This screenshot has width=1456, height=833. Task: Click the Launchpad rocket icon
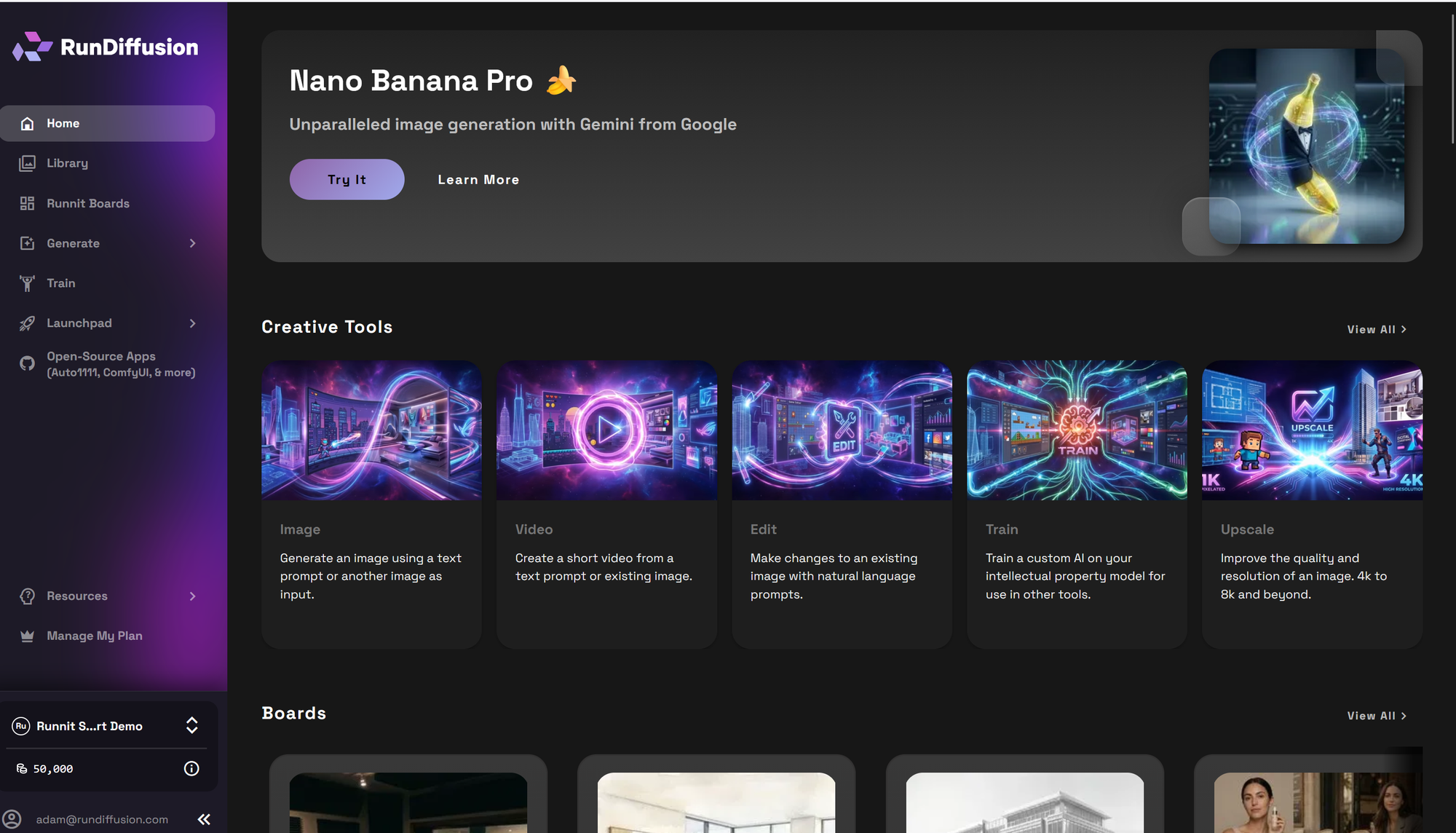pos(27,323)
